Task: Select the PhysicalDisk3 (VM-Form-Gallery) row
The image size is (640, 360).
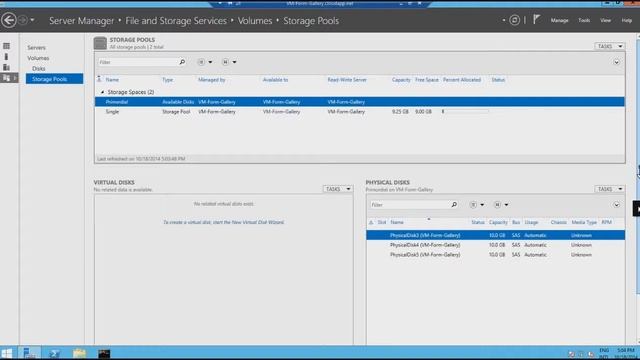Action: (496, 235)
